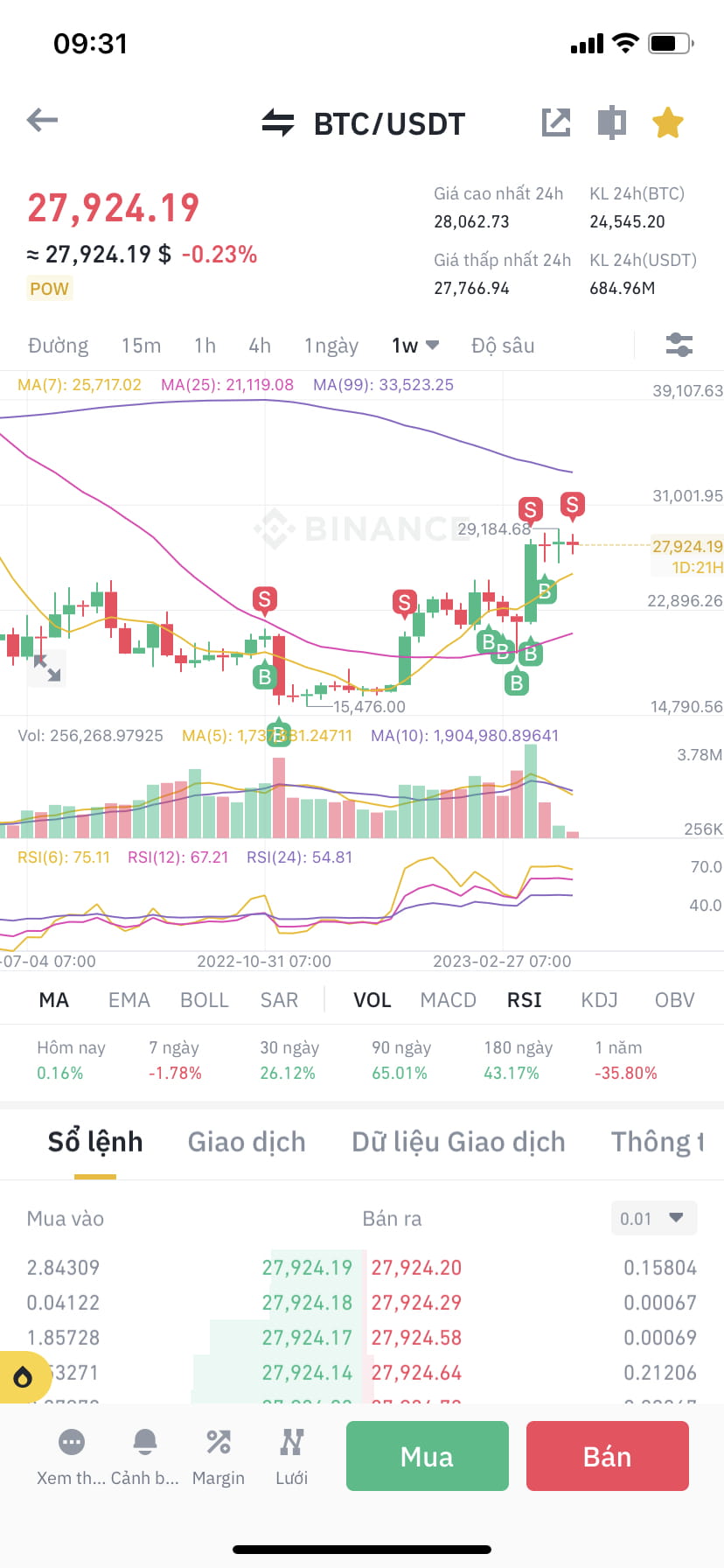This screenshot has width=724, height=1568.
Task: Expand the Thông tin tab at right edge
Action: click(x=656, y=1142)
